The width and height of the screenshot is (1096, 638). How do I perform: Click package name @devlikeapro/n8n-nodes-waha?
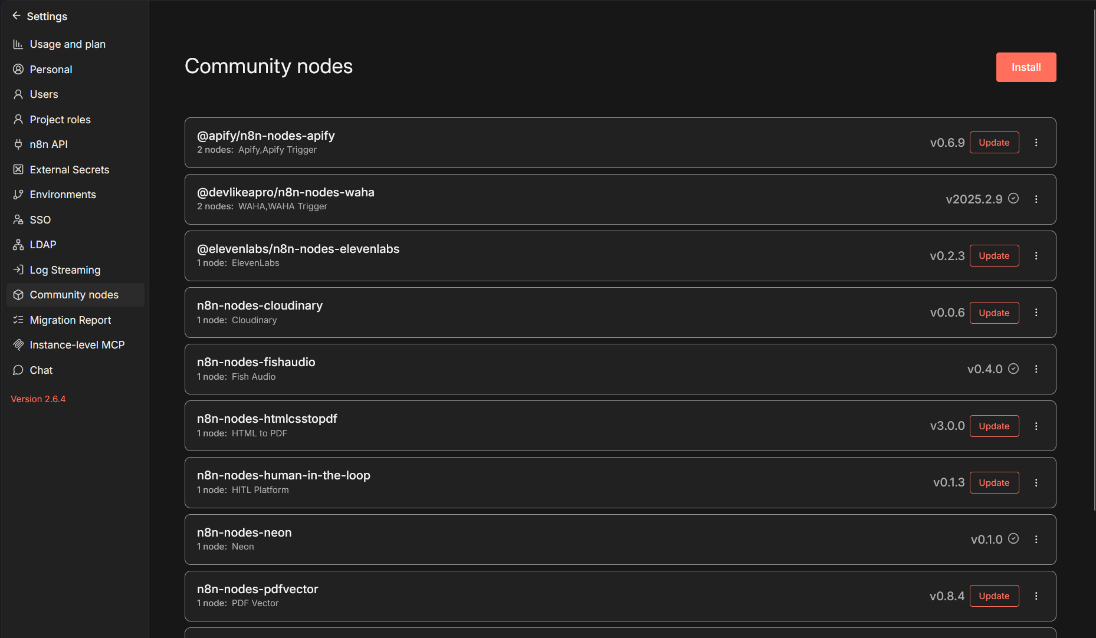click(285, 192)
